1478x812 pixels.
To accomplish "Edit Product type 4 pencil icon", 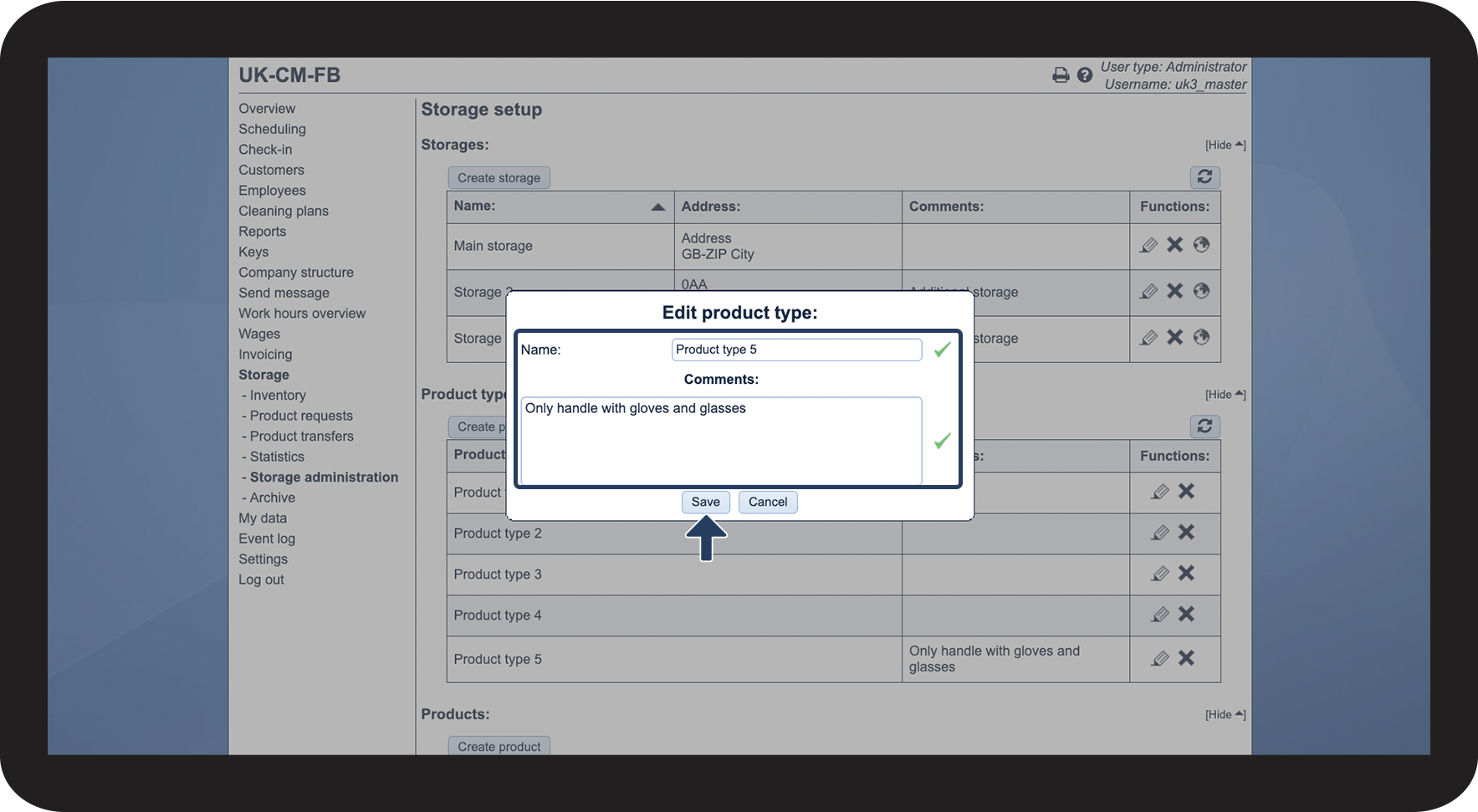I will pyautogui.click(x=1160, y=615).
